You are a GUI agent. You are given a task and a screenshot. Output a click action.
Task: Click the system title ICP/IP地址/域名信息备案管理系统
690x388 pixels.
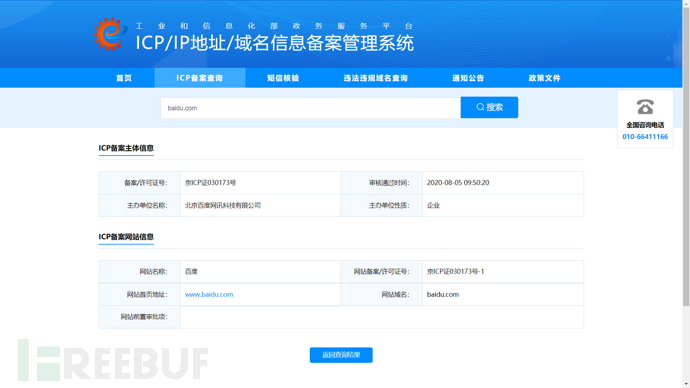(275, 43)
